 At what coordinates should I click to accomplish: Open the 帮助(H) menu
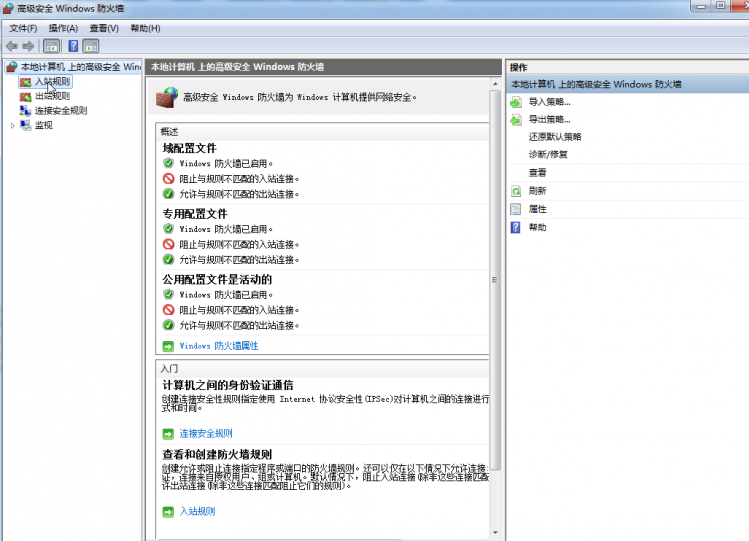[x=145, y=28]
